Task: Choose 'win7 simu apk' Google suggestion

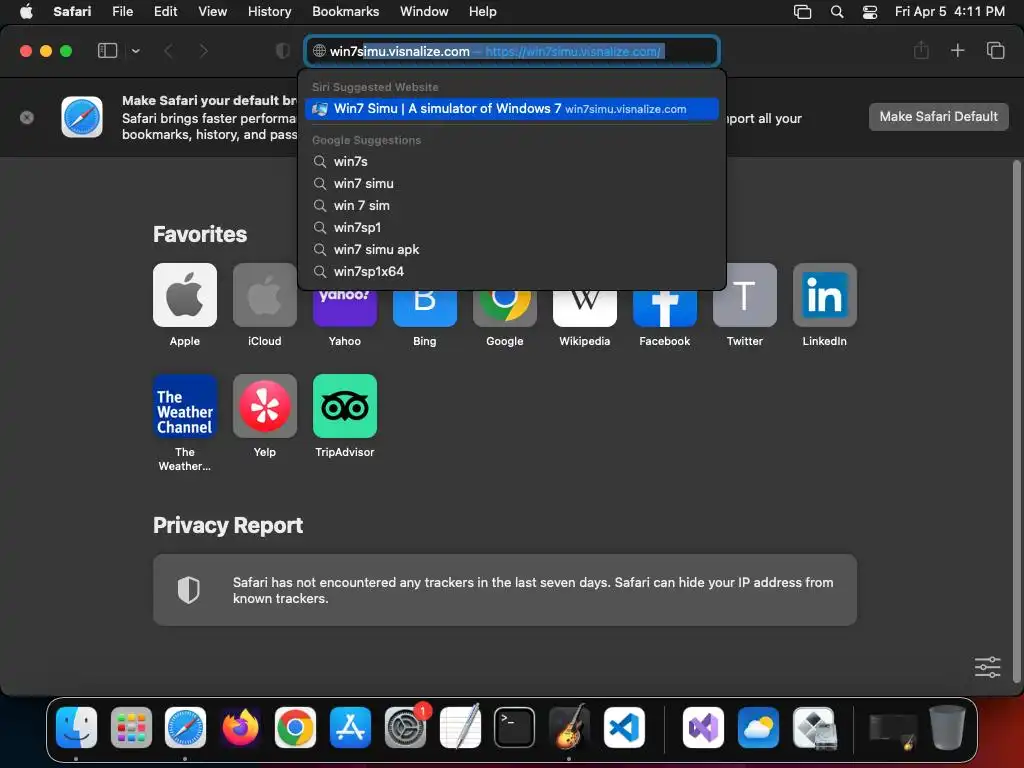Action: pyautogui.click(x=512, y=249)
